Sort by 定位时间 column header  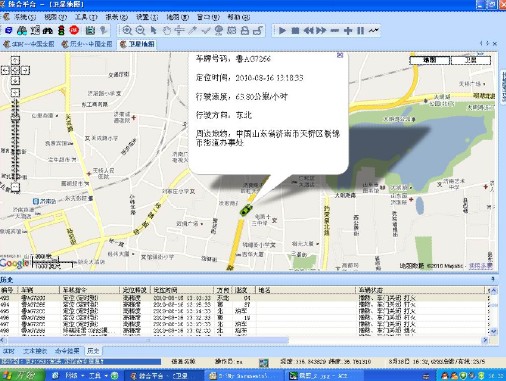click(x=182, y=290)
